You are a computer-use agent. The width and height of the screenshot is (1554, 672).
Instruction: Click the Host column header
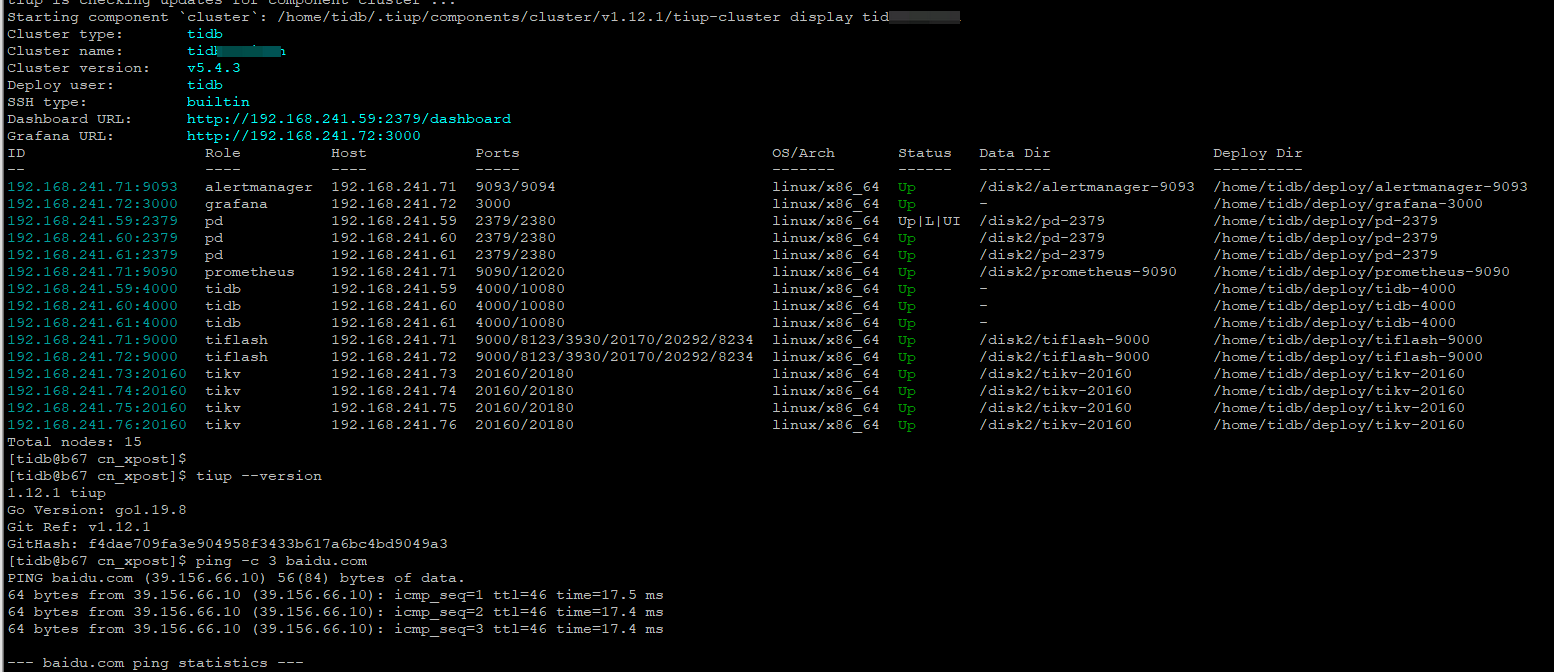point(349,153)
